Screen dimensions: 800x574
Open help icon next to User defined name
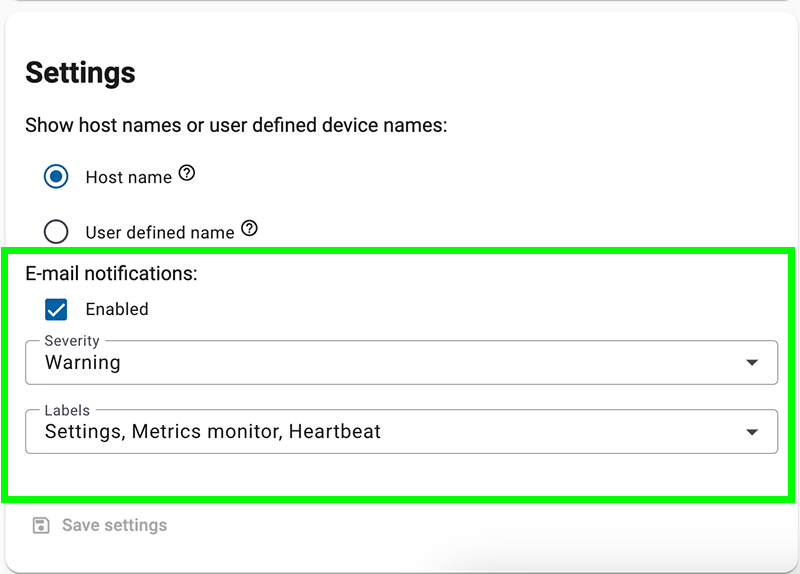[249, 228]
